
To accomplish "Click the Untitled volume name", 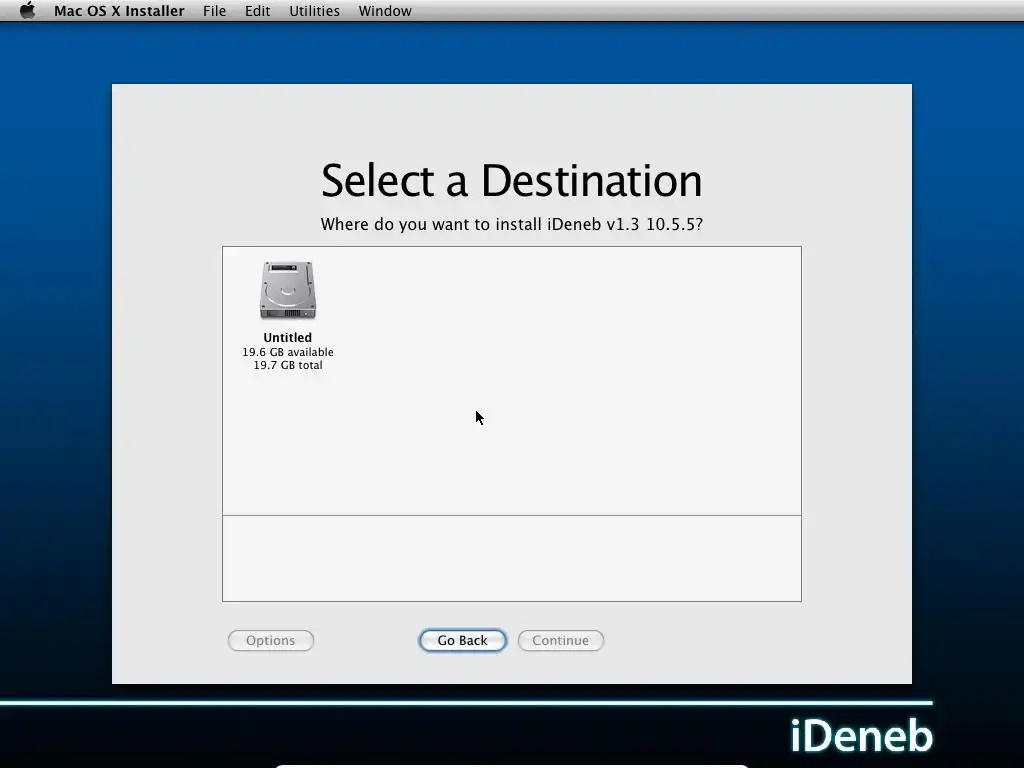I will pyautogui.click(x=287, y=338).
